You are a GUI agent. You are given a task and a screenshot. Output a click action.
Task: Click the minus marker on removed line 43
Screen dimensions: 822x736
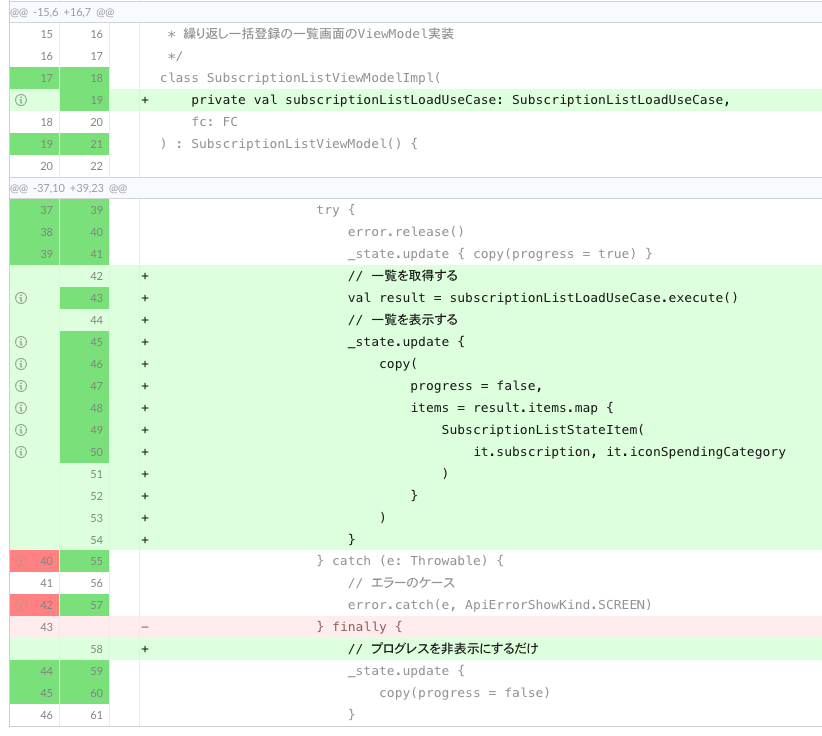pos(145,627)
